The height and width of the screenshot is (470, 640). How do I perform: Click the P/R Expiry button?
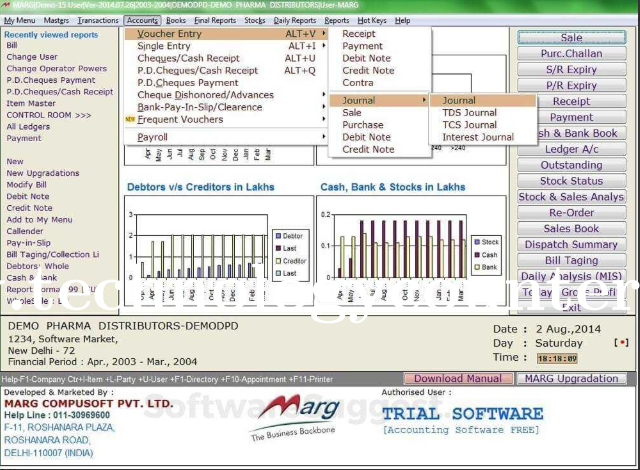[571, 85]
